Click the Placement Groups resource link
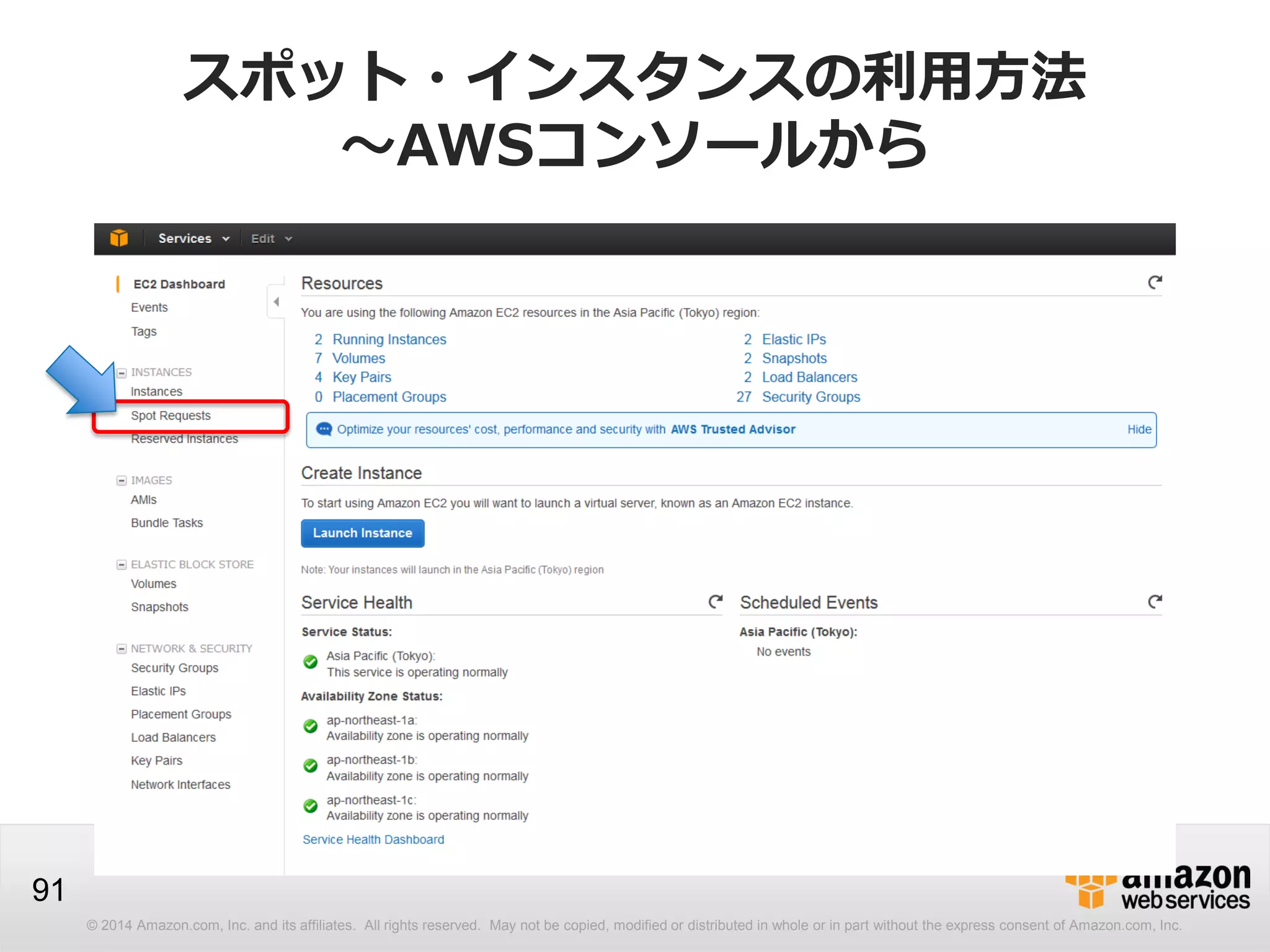The height and width of the screenshot is (952, 1270). 389,397
